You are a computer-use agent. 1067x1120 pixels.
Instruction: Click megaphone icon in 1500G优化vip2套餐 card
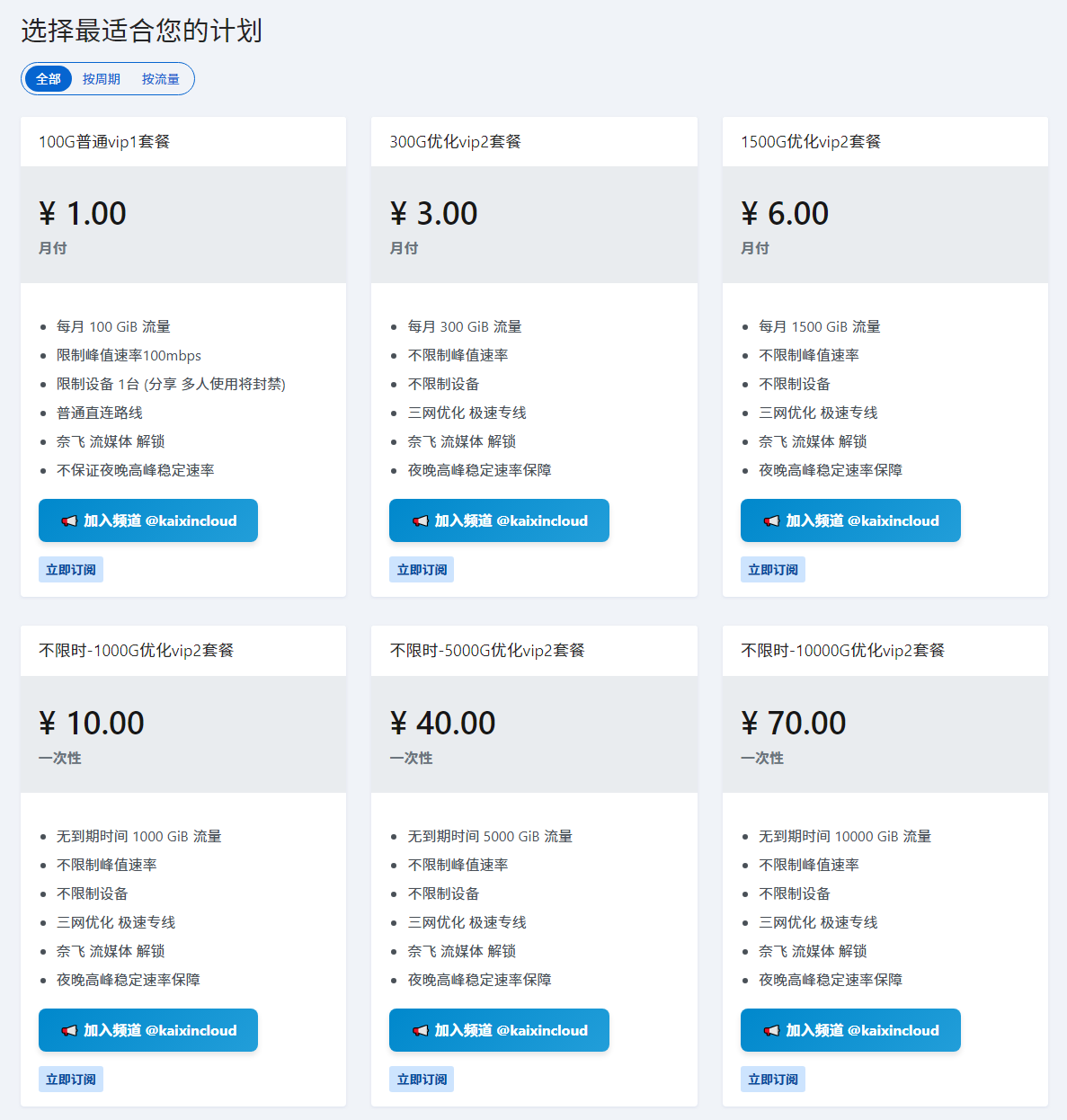(771, 521)
